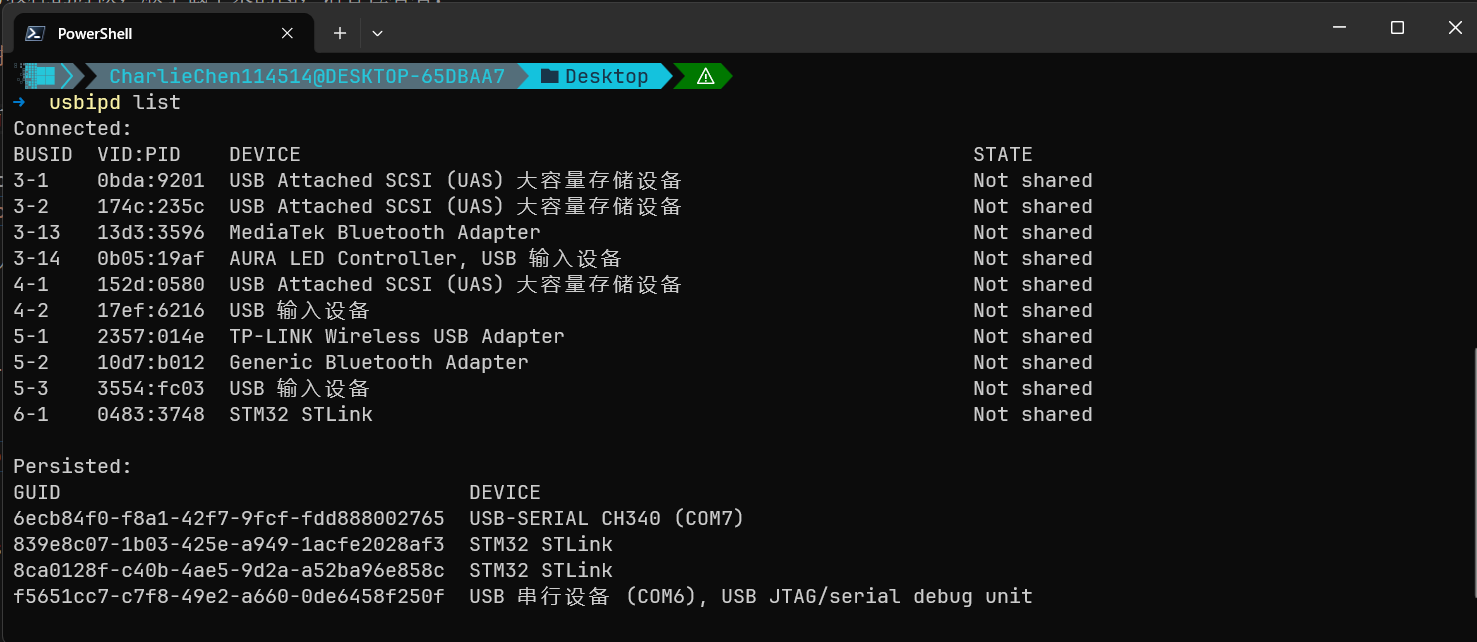The width and height of the screenshot is (1477, 642).
Task: Click the VID:PID value 3554:fc03
Action: point(151,388)
